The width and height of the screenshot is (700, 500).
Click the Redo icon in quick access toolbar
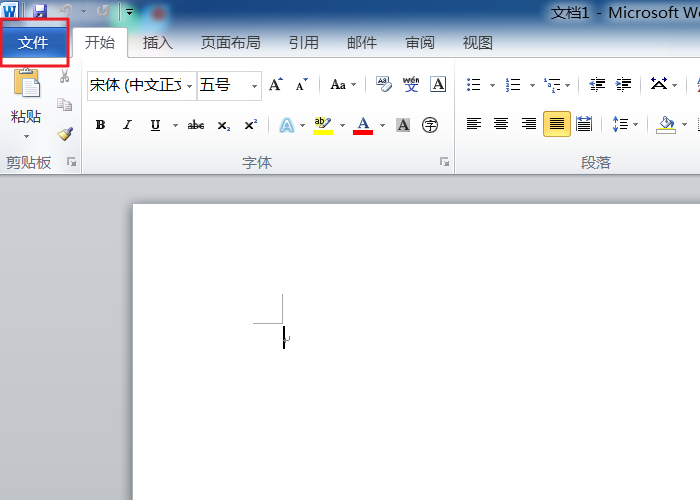click(103, 11)
